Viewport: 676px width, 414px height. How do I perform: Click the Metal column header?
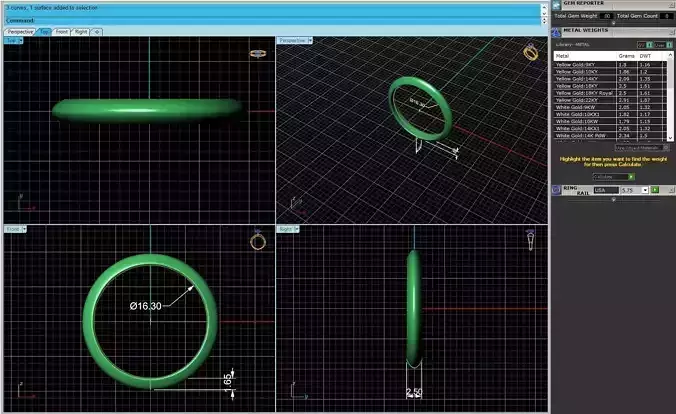point(585,56)
